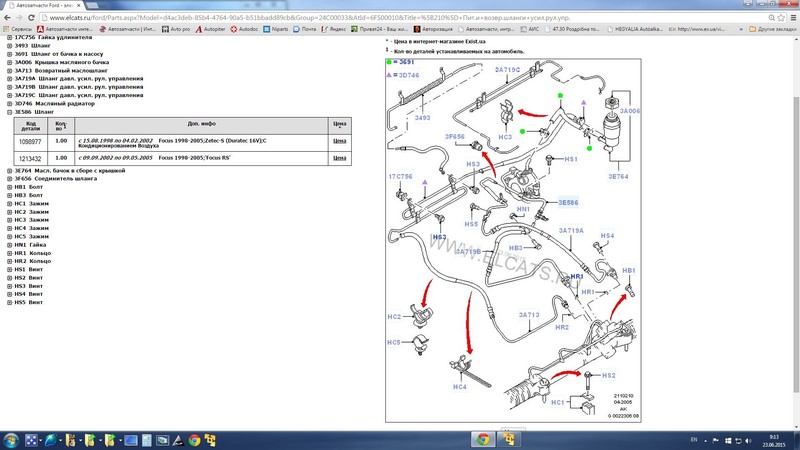Screen dimensions: 800x450
Task: Open the Windows Start orb
Action: [x=10, y=440]
